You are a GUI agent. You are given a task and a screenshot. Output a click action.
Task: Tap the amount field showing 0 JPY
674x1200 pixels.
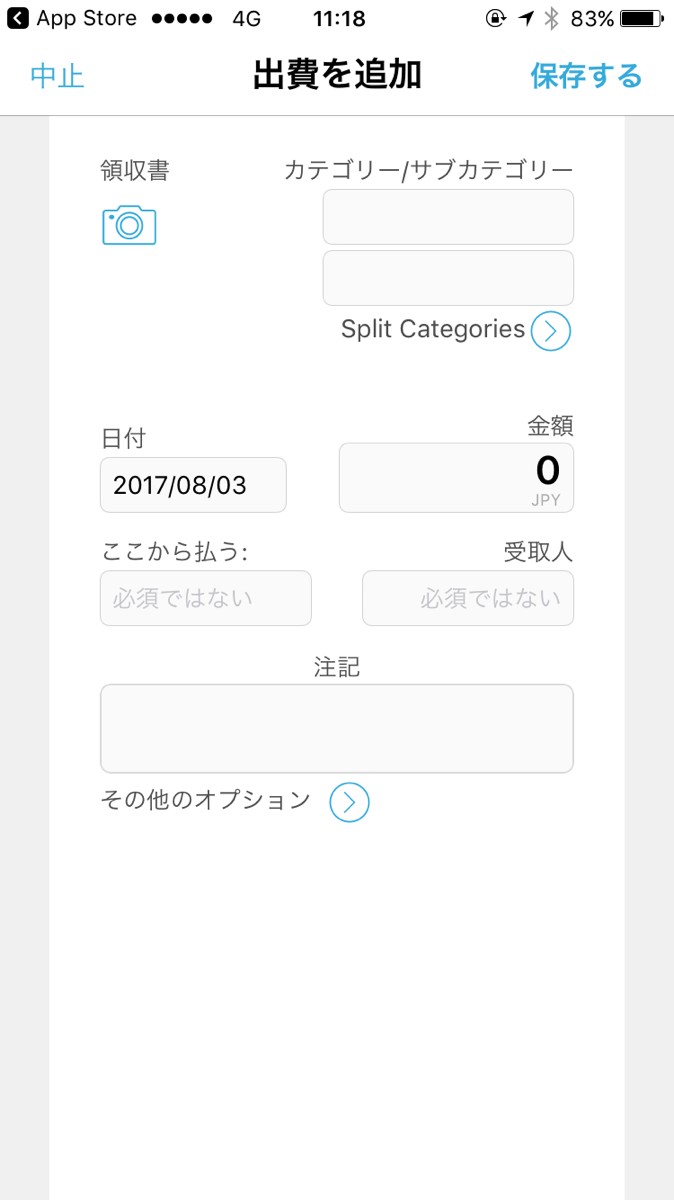click(456, 479)
